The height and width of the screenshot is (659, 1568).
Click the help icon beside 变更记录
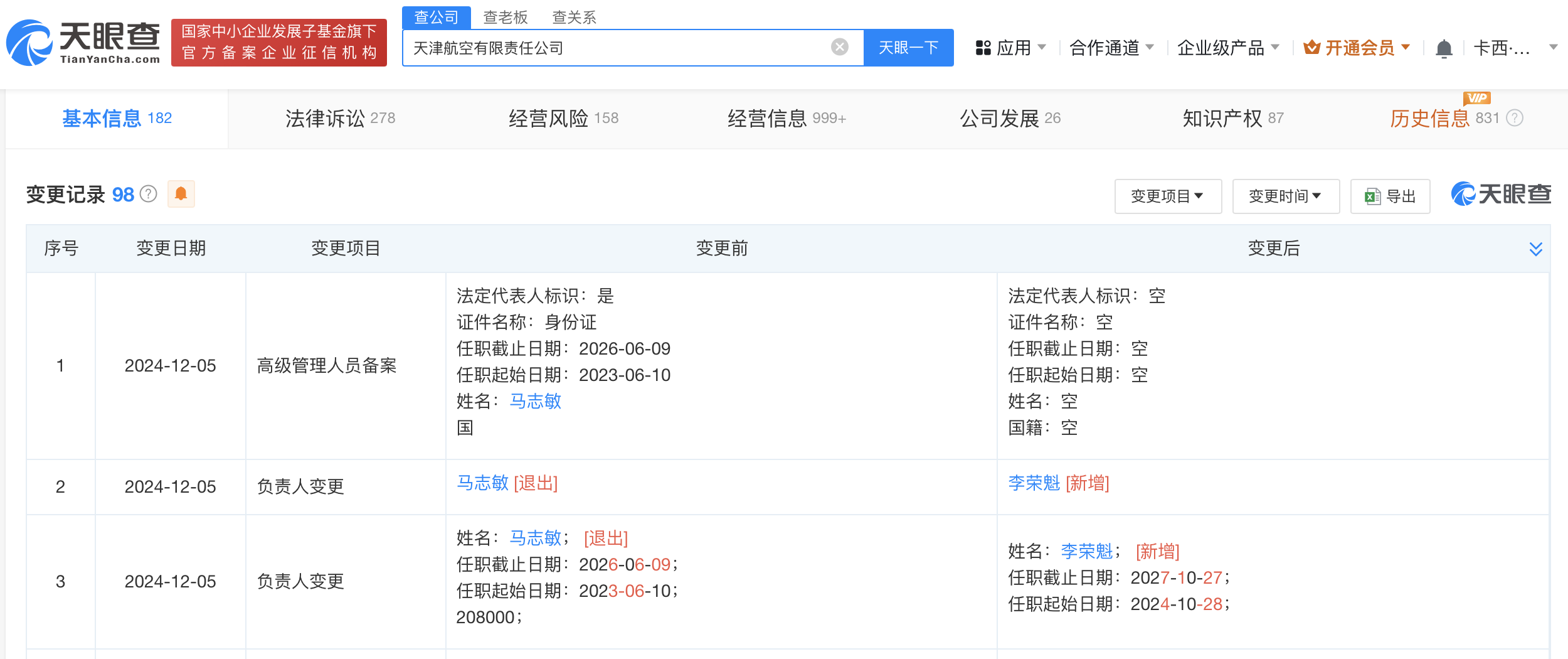click(x=149, y=194)
